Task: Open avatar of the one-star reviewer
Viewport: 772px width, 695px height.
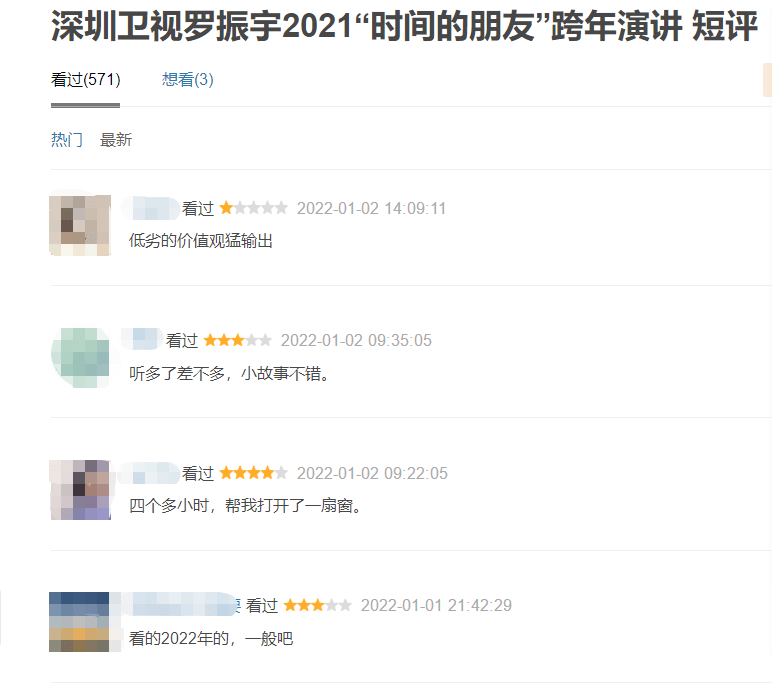Action: (x=80, y=225)
